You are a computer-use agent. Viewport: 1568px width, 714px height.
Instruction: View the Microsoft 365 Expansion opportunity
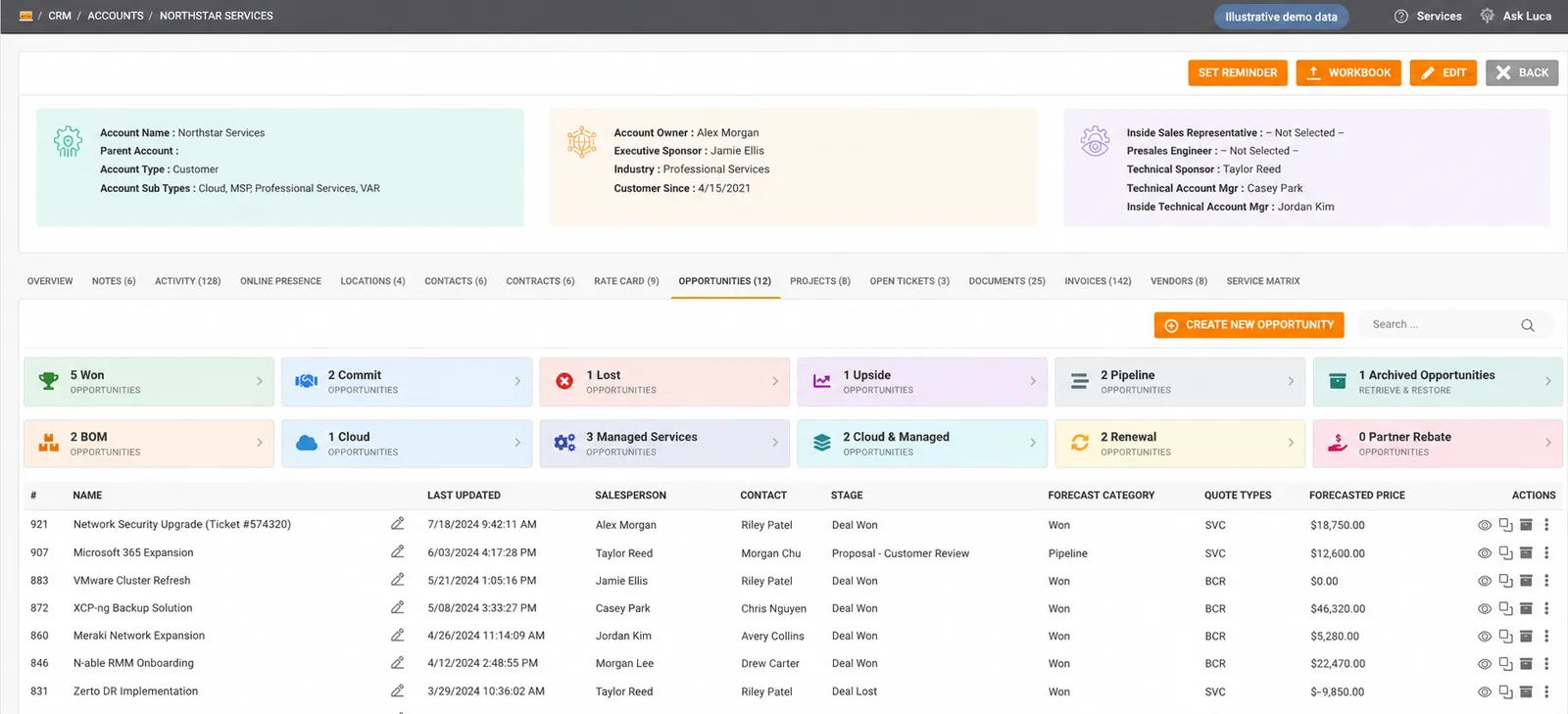coord(1485,553)
